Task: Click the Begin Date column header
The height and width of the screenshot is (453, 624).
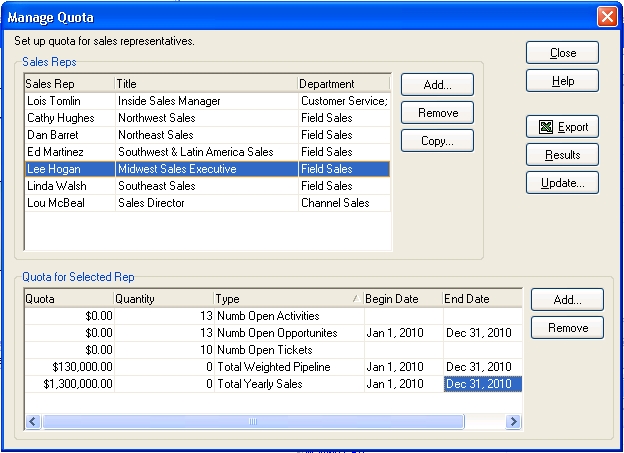Action: point(403,299)
